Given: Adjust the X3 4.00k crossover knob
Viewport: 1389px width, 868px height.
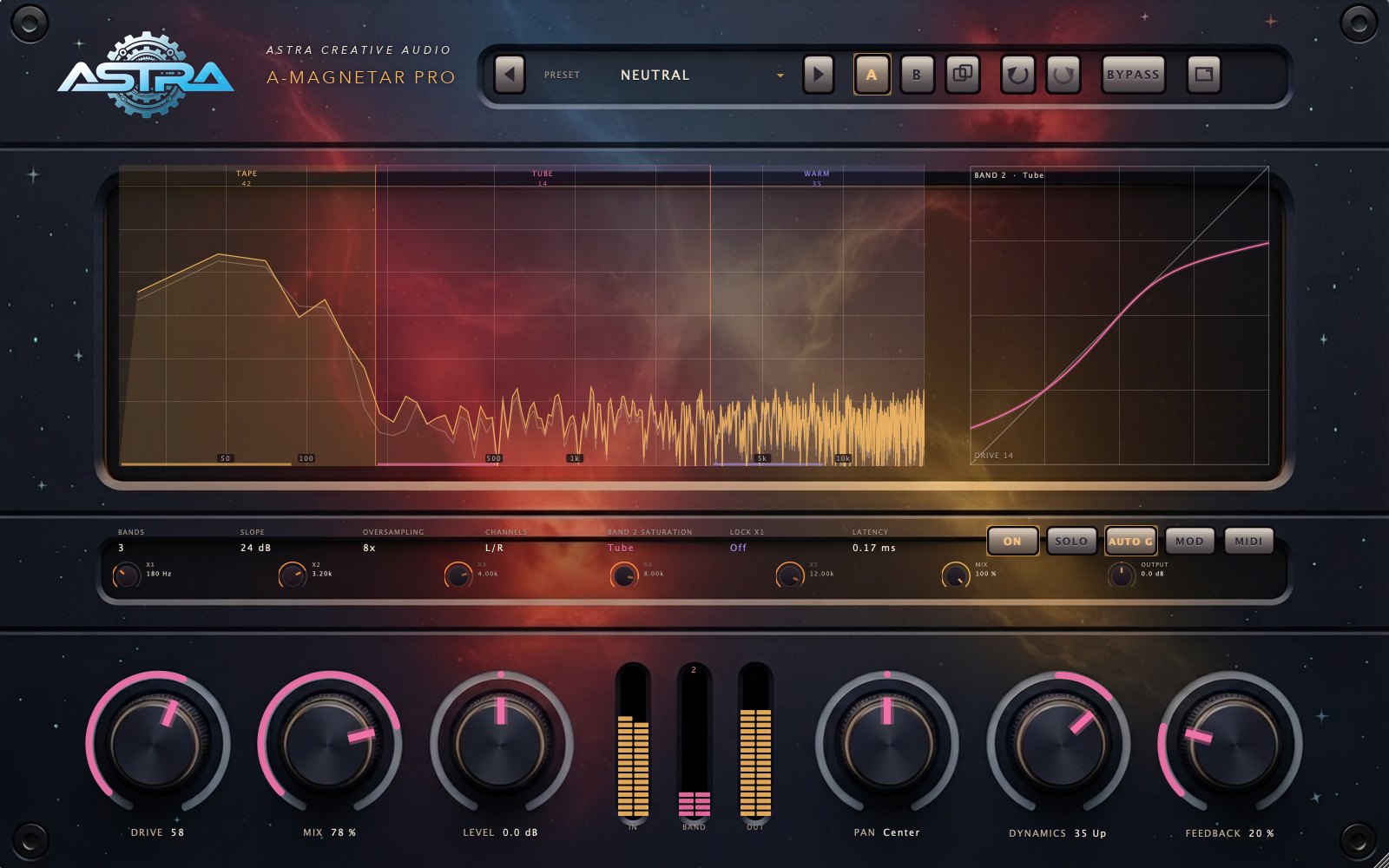Looking at the screenshot, I should click(x=458, y=575).
